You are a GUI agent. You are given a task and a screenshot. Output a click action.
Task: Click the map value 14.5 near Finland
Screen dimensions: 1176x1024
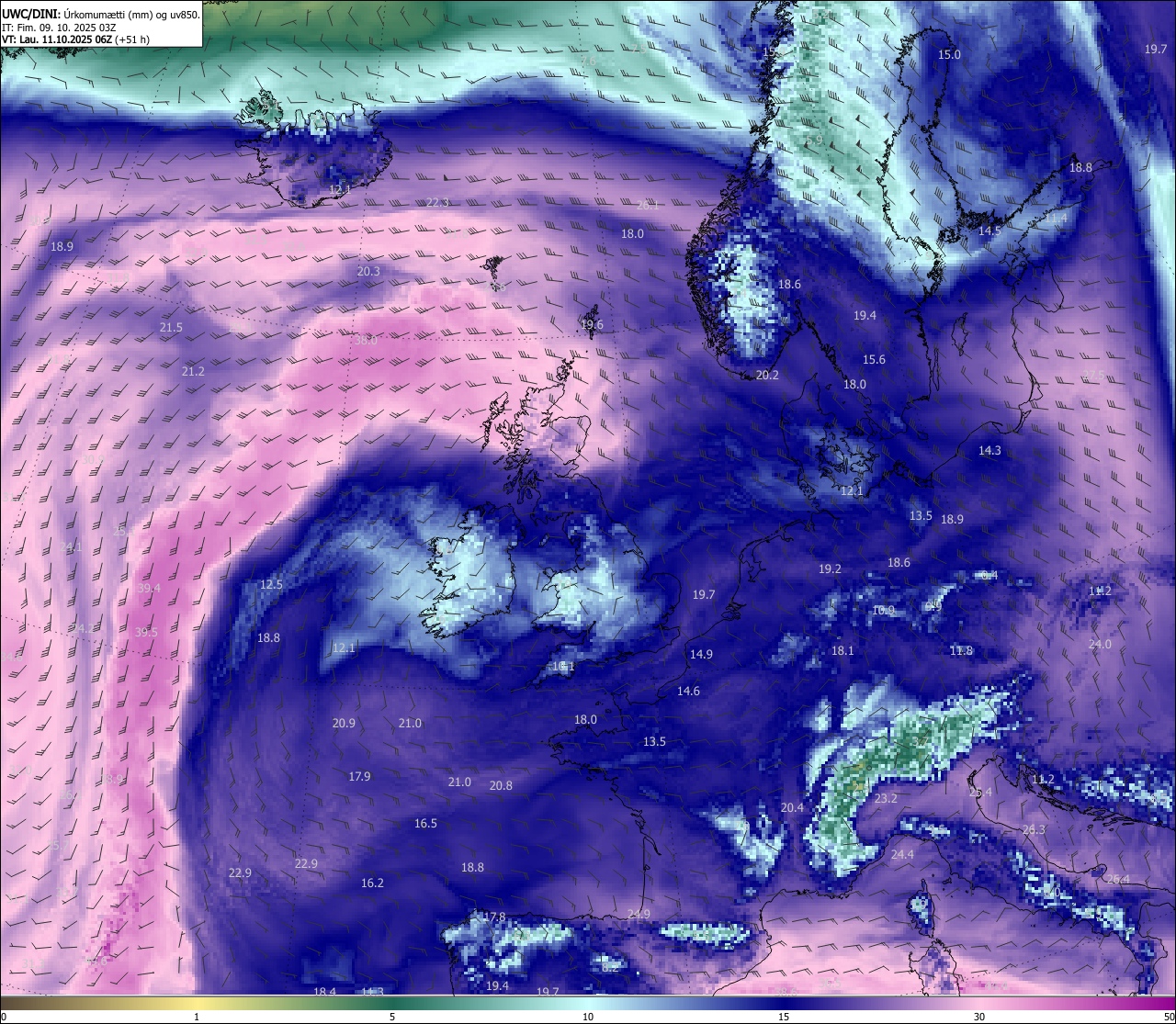[x=989, y=231]
